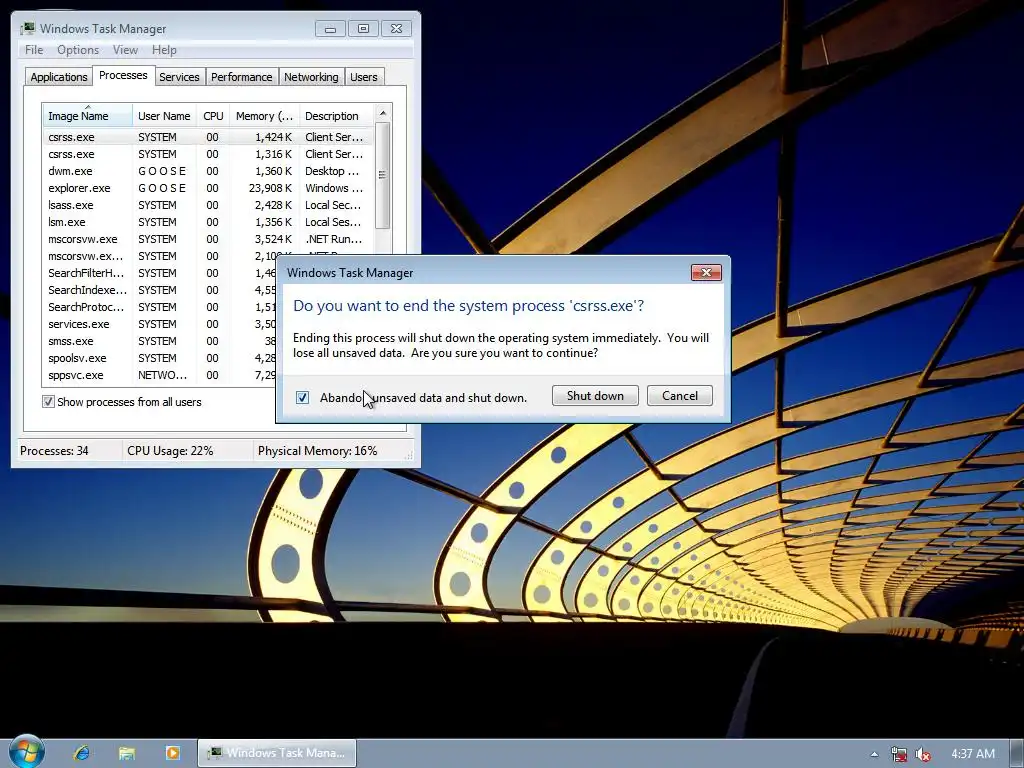Click Task Manager title bar icon
Image resolution: width=1024 pixels, height=768 pixels.
pyautogui.click(x=27, y=28)
